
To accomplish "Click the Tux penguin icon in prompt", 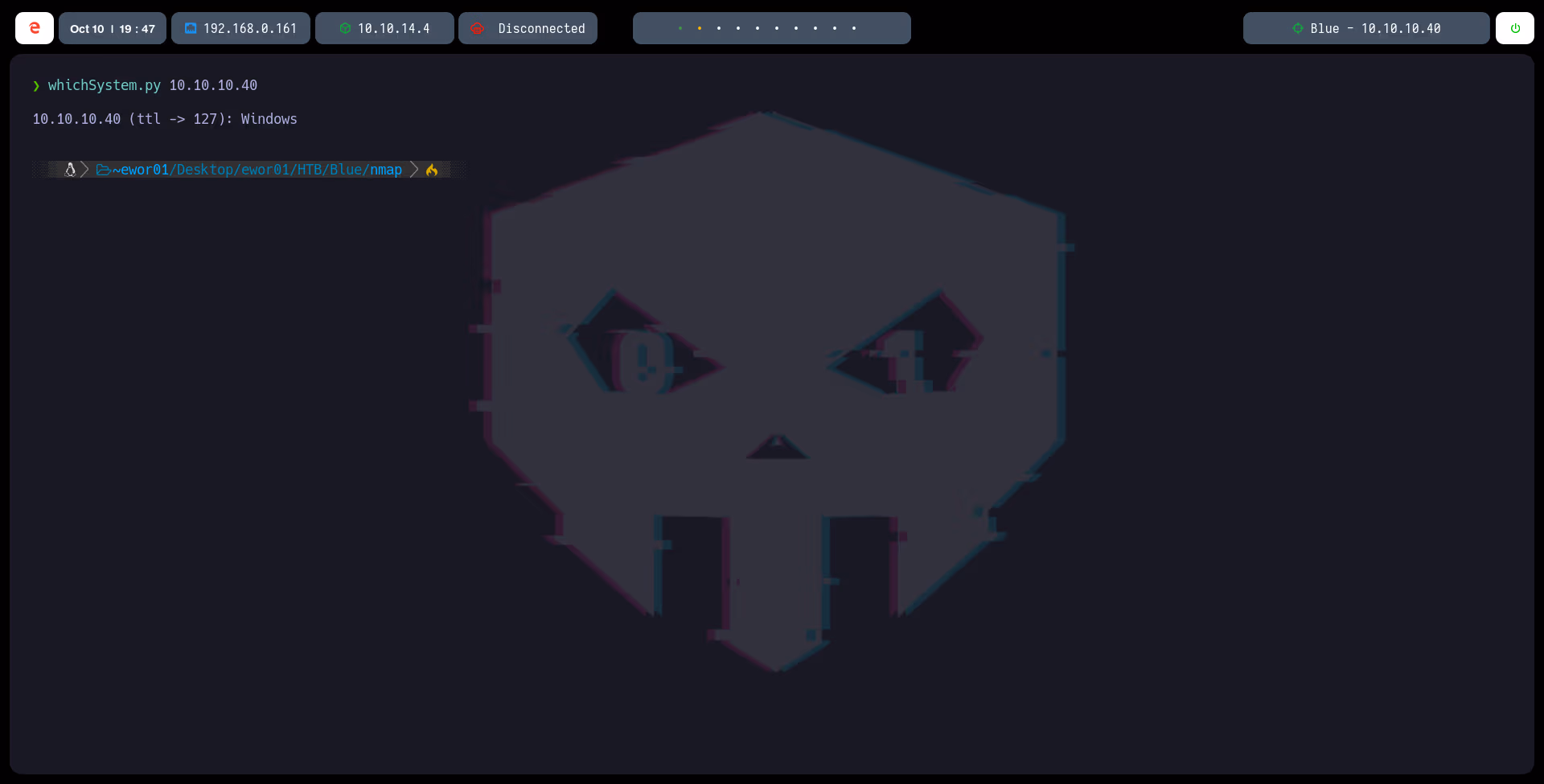I will click(x=70, y=170).
